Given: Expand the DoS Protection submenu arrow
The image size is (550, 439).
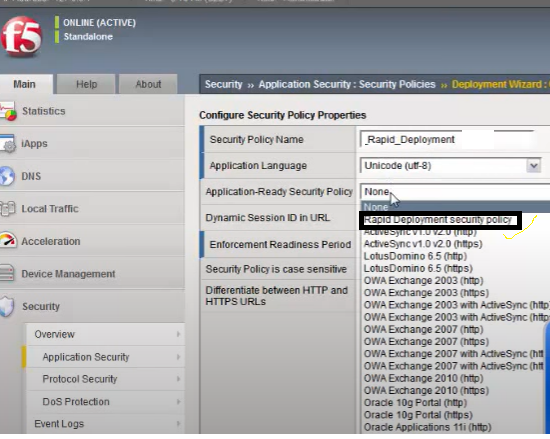Looking at the screenshot, I should point(178,401).
